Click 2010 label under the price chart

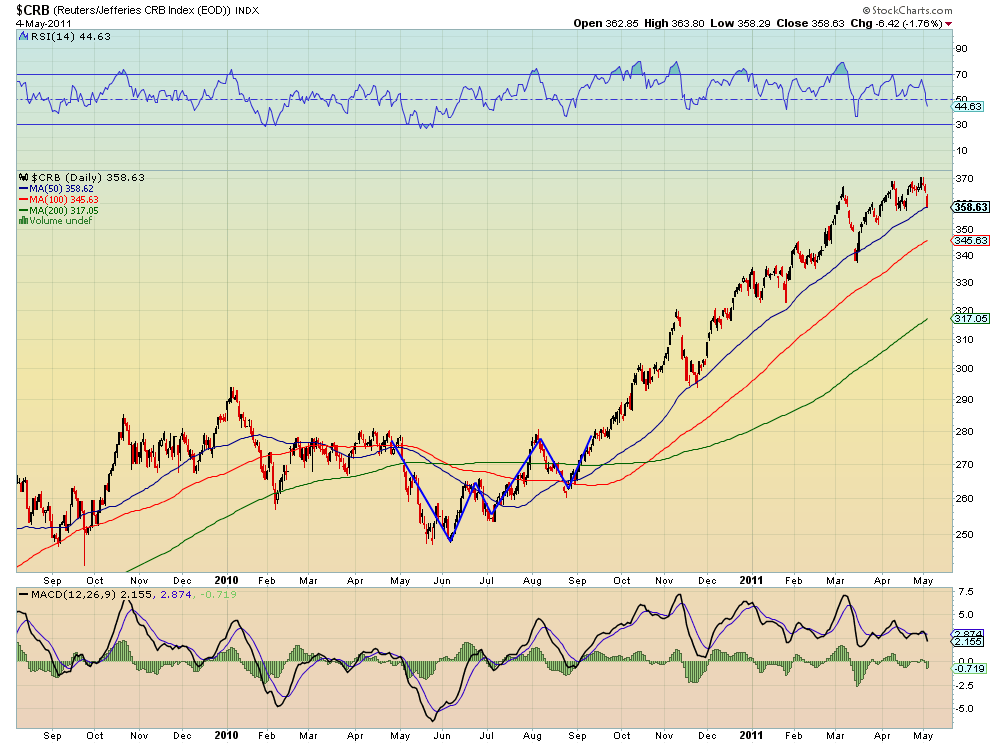point(226,580)
